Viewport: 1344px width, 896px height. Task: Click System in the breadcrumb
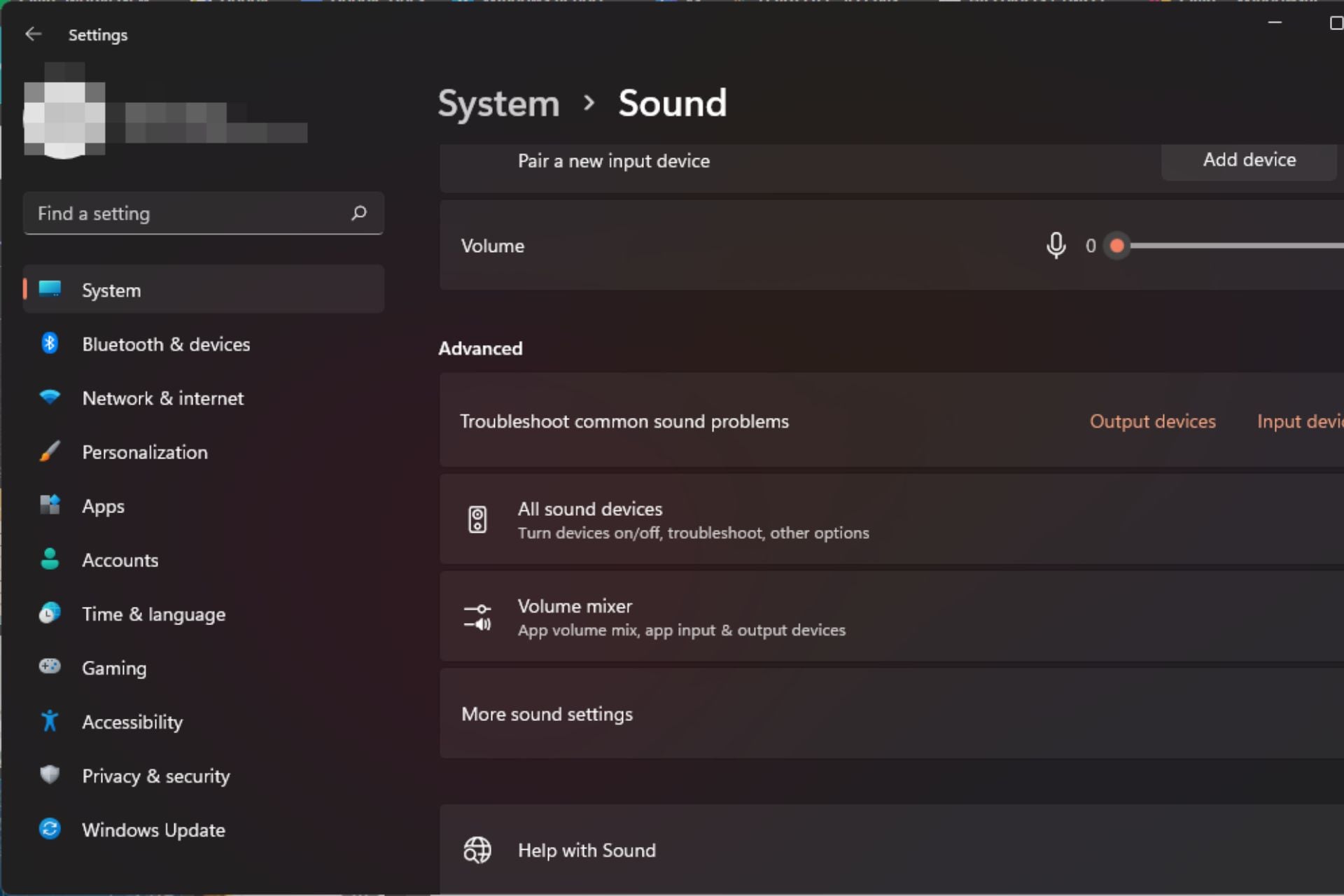[x=498, y=104]
